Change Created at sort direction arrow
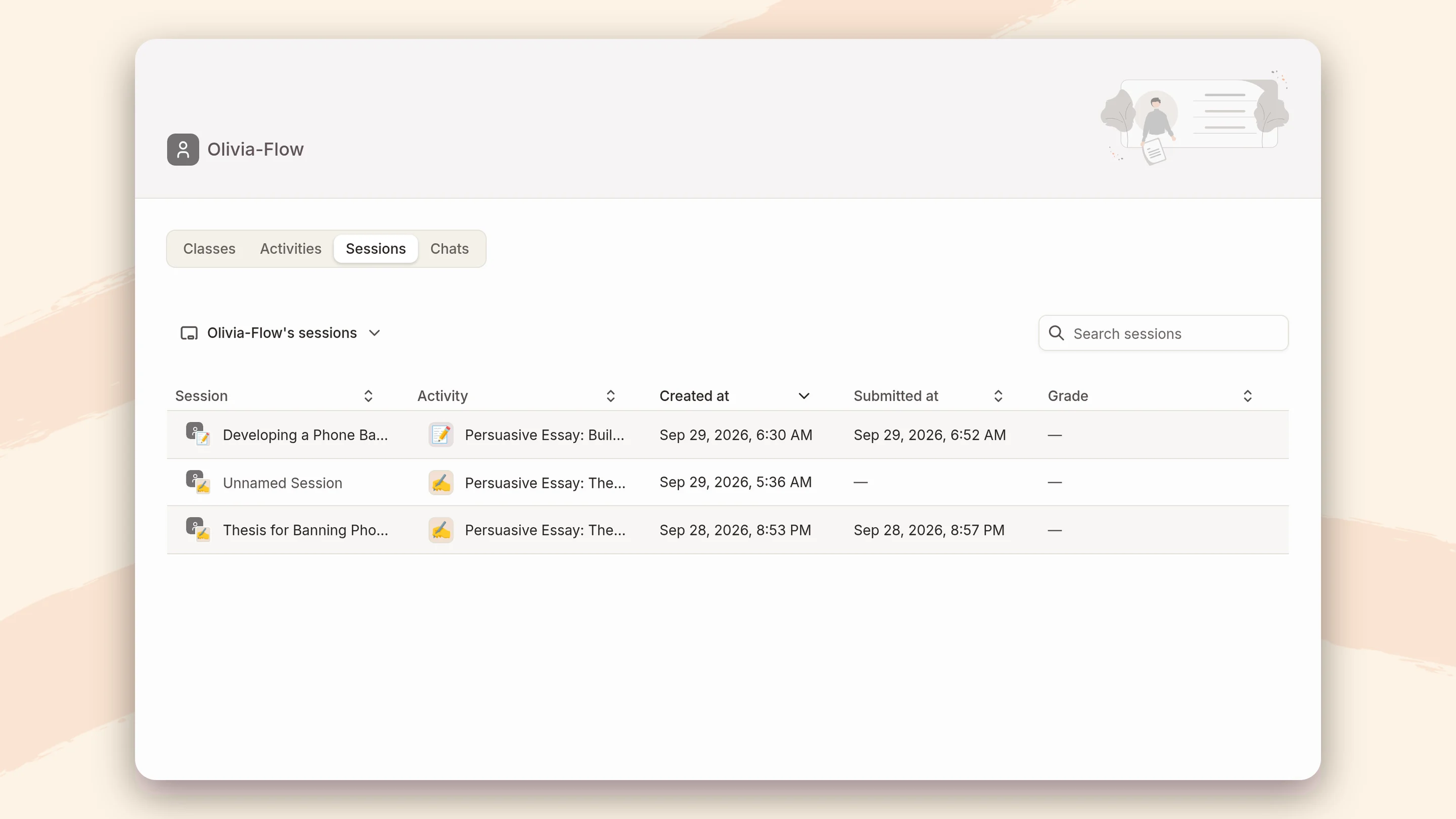Viewport: 1456px width, 819px height. coord(804,396)
